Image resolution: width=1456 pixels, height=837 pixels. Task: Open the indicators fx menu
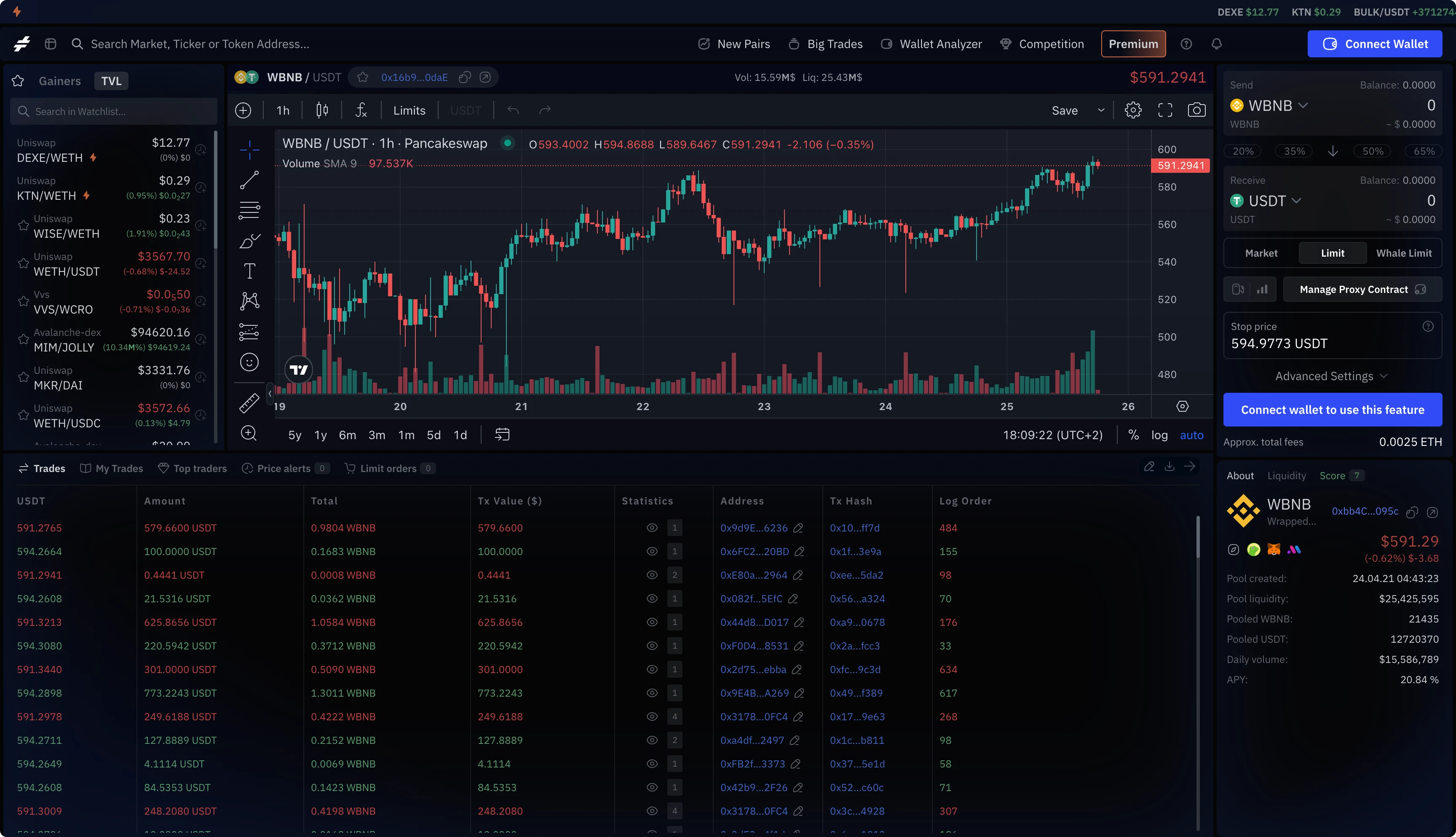pyautogui.click(x=361, y=110)
